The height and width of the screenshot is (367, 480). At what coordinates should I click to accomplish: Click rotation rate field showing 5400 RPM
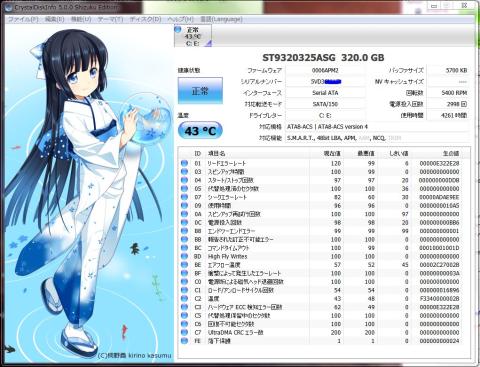(448, 93)
